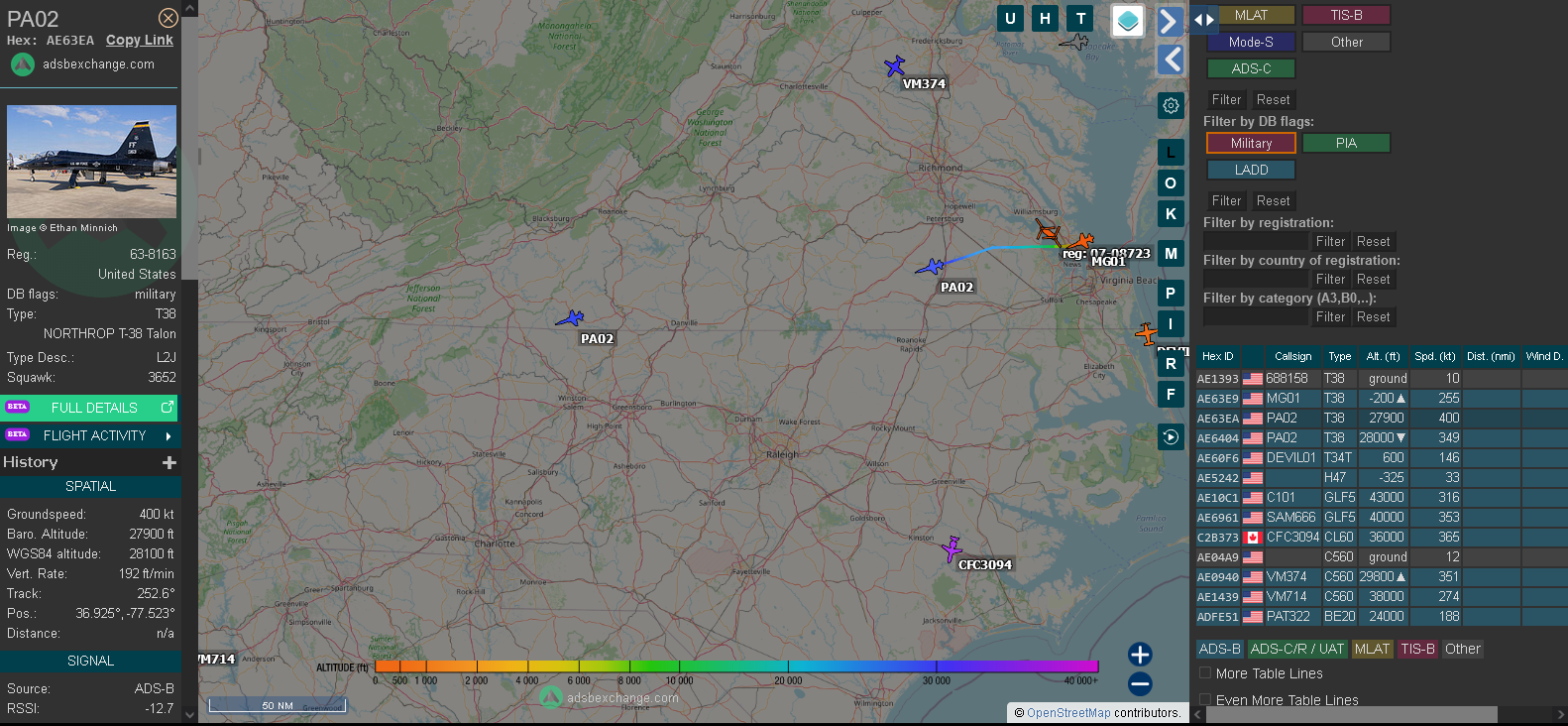Screen dimensions: 1568x726
Task: Click Filter button under source types
Action: pos(1226,99)
